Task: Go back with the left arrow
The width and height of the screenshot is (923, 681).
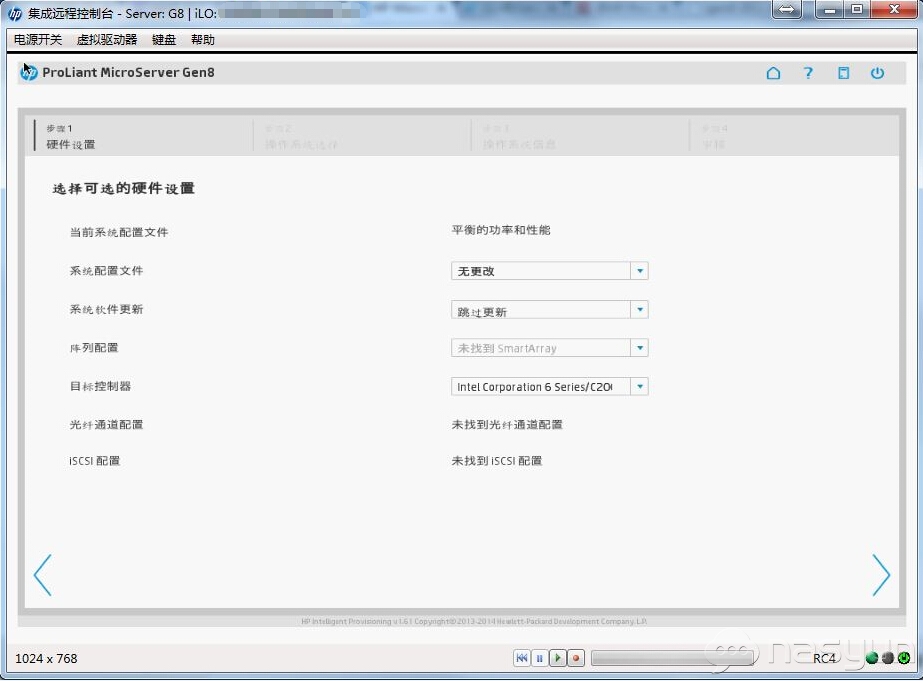Action: (43, 574)
